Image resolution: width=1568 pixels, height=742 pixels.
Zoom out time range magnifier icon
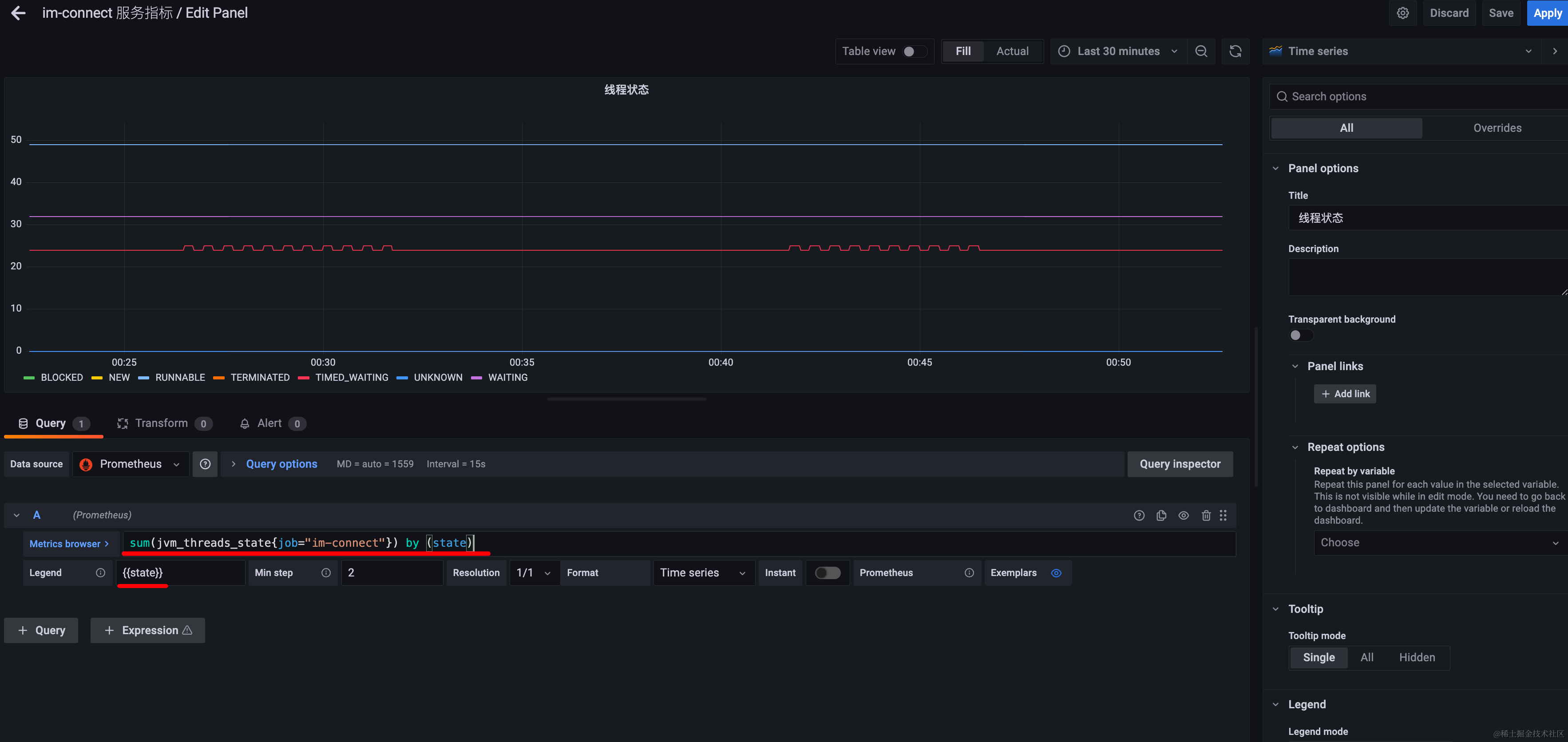(1201, 51)
